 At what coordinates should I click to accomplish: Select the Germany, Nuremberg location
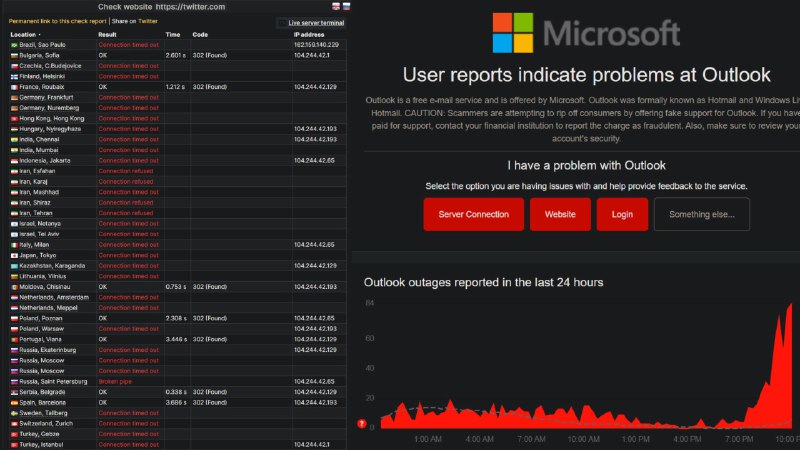pos(49,108)
